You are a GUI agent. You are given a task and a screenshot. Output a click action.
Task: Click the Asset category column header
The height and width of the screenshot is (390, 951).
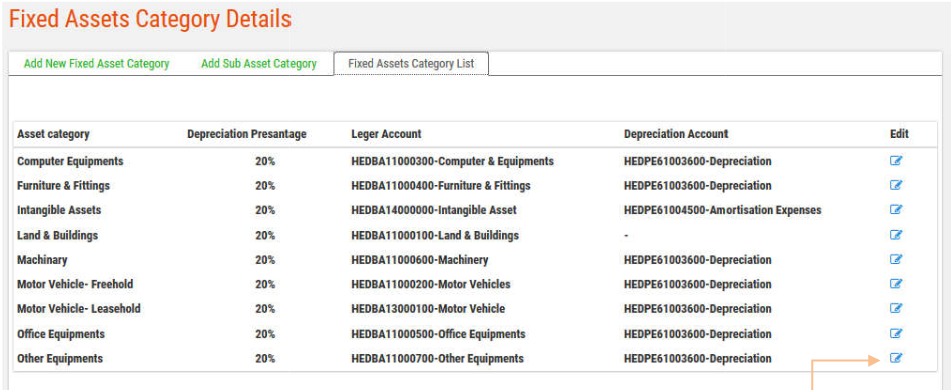point(53,134)
